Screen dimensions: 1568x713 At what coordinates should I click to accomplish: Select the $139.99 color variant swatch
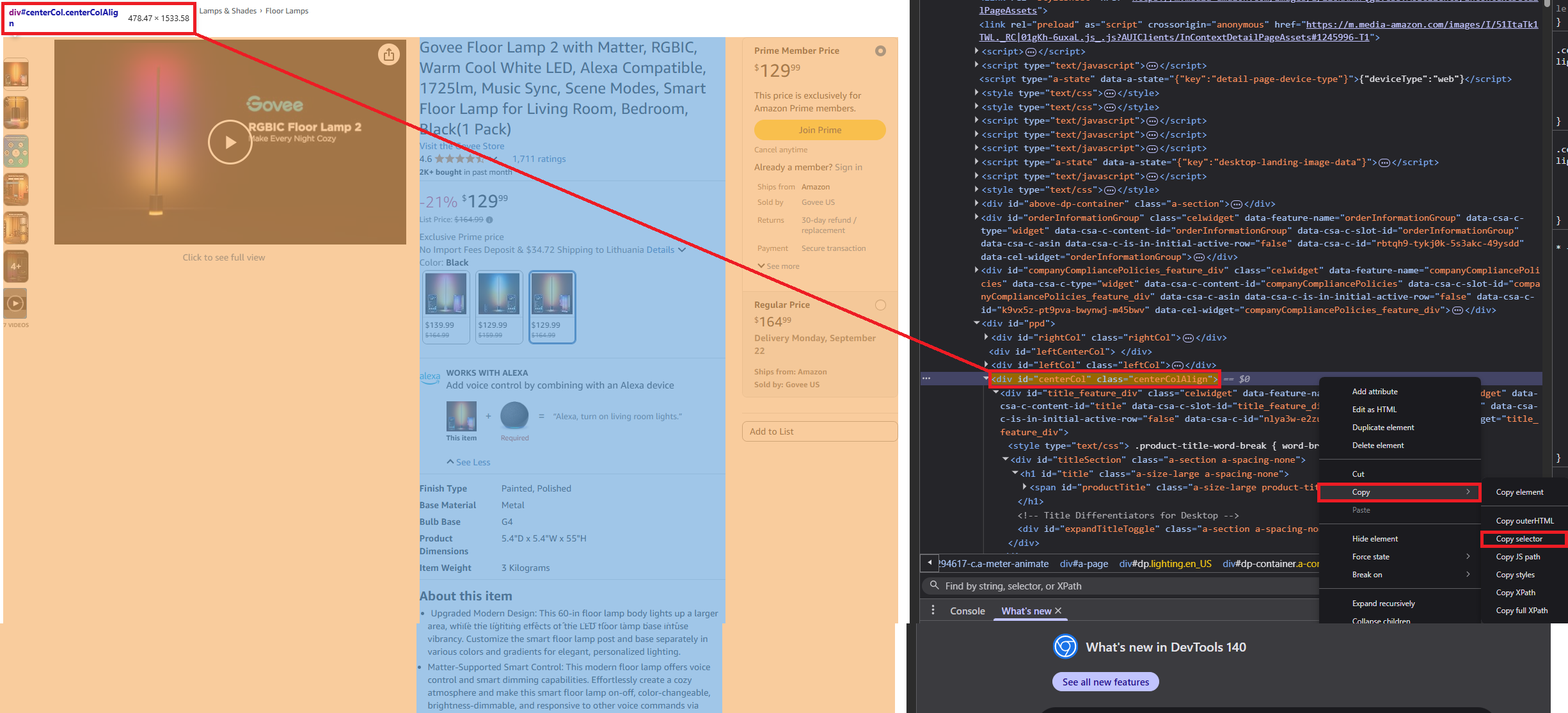446,307
